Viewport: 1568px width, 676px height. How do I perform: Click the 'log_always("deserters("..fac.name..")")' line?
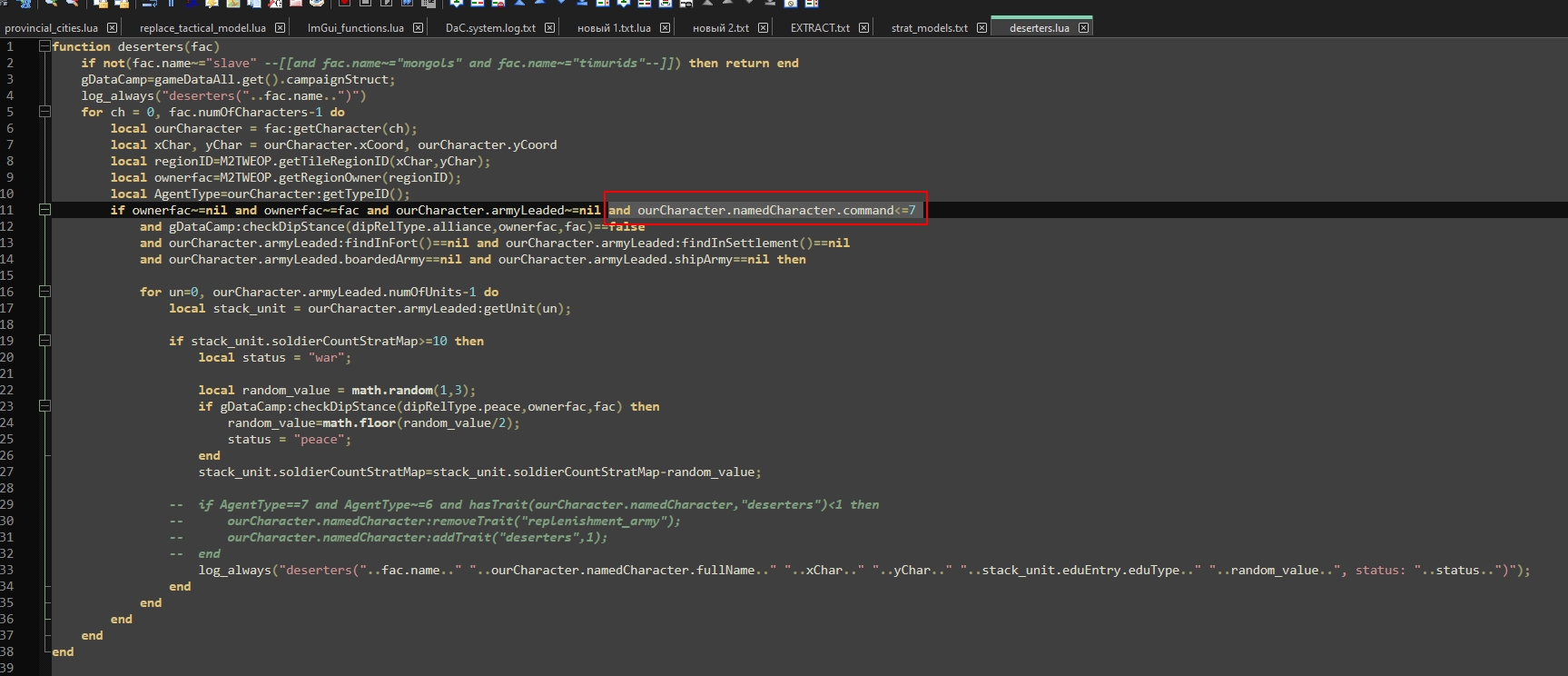tap(223, 95)
